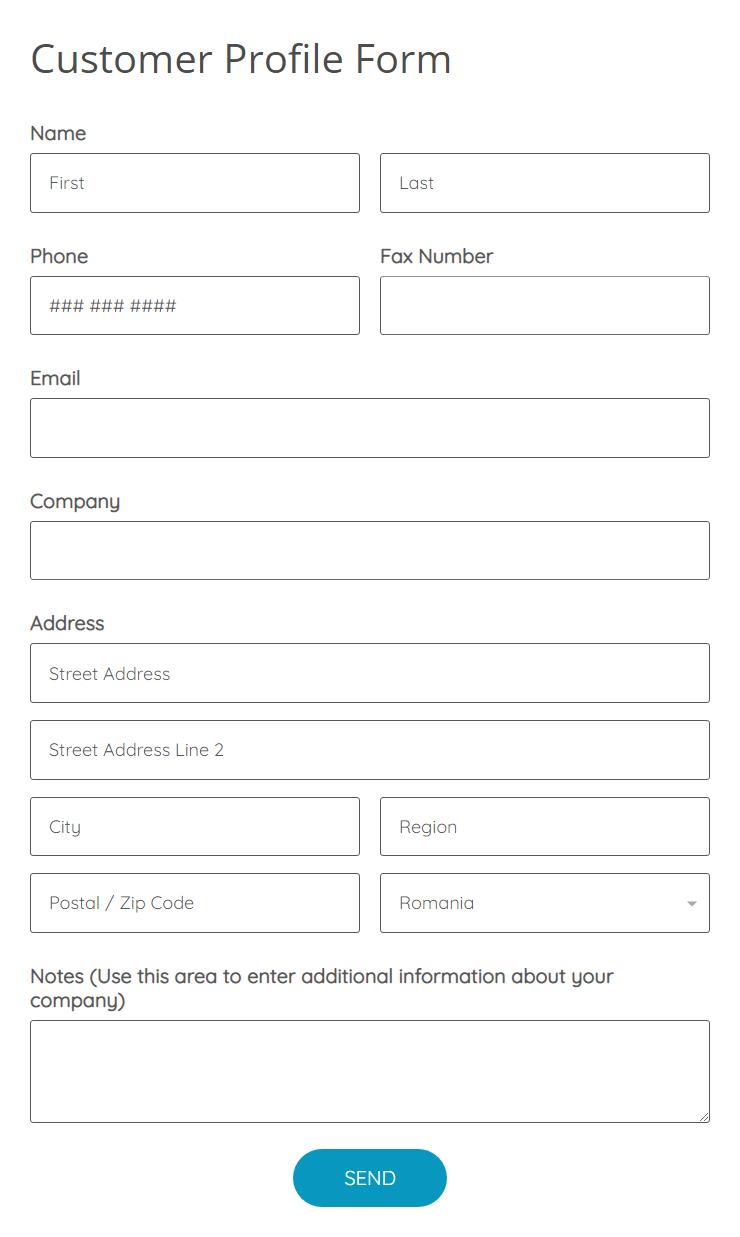Click the First name input field
The height and width of the screenshot is (1237, 740).
click(195, 183)
